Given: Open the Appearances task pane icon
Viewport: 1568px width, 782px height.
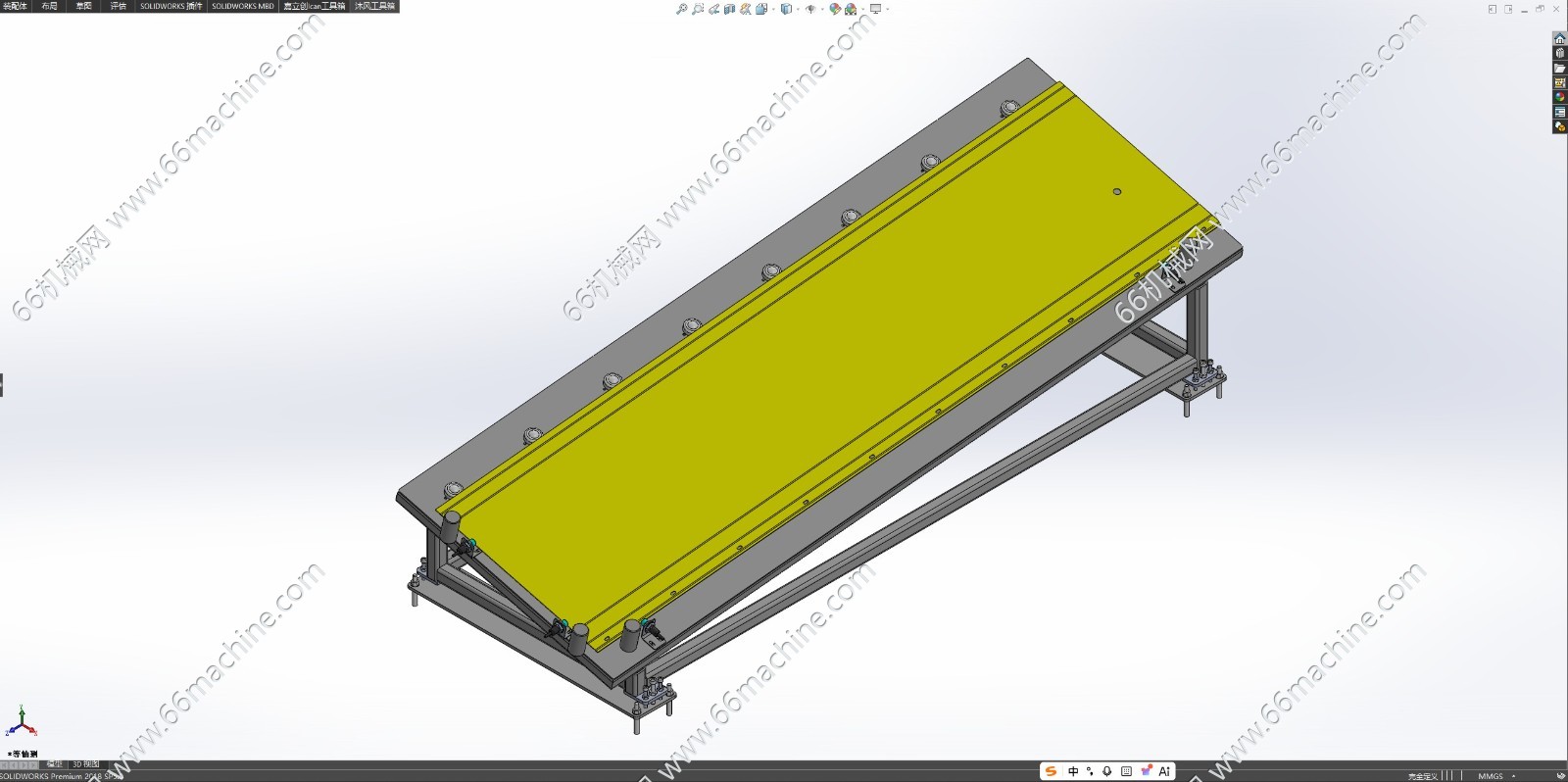Looking at the screenshot, I should (x=1559, y=97).
